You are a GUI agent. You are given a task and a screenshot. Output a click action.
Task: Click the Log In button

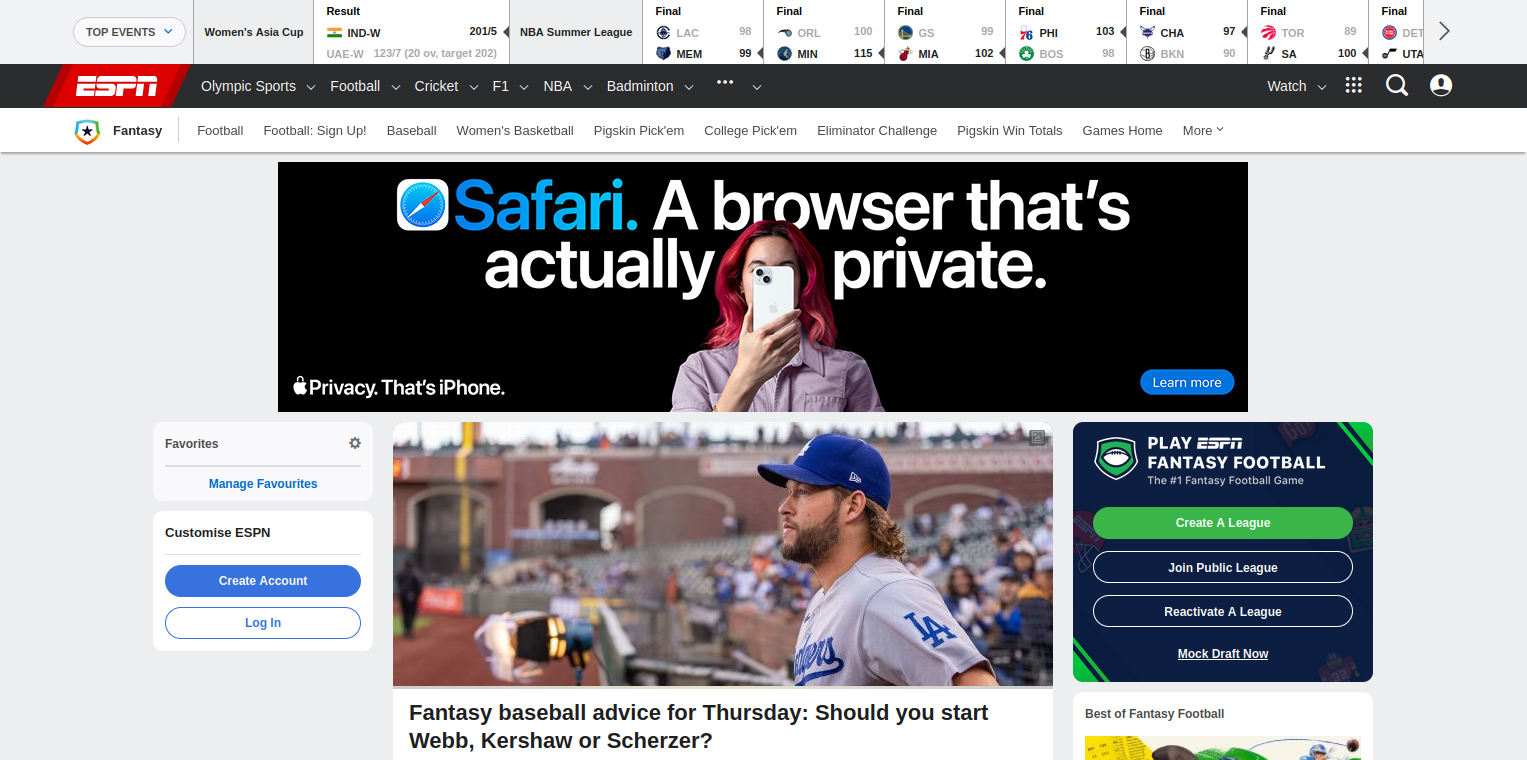(x=263, y=623)
